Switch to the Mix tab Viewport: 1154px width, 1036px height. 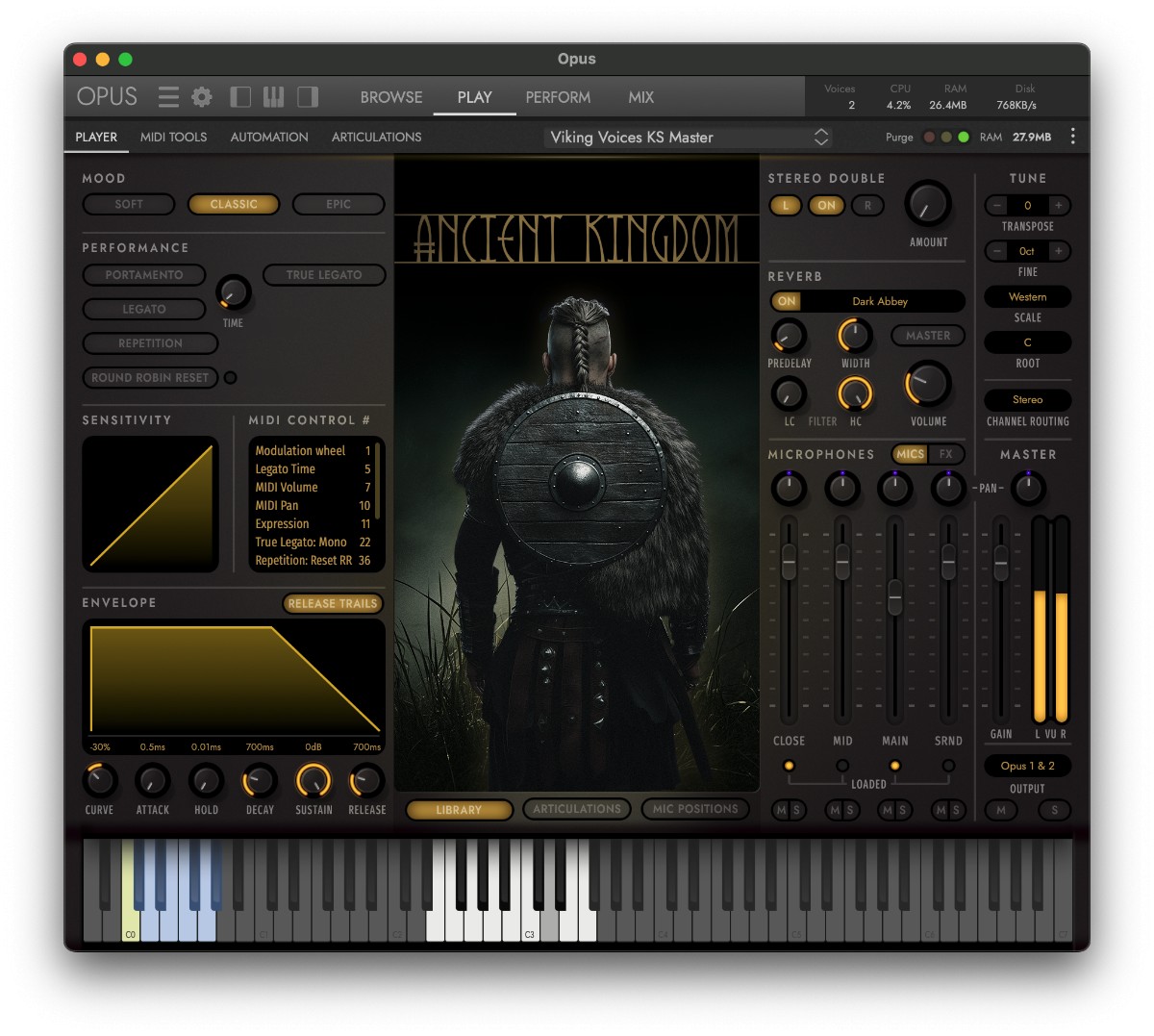click(641, 97)
